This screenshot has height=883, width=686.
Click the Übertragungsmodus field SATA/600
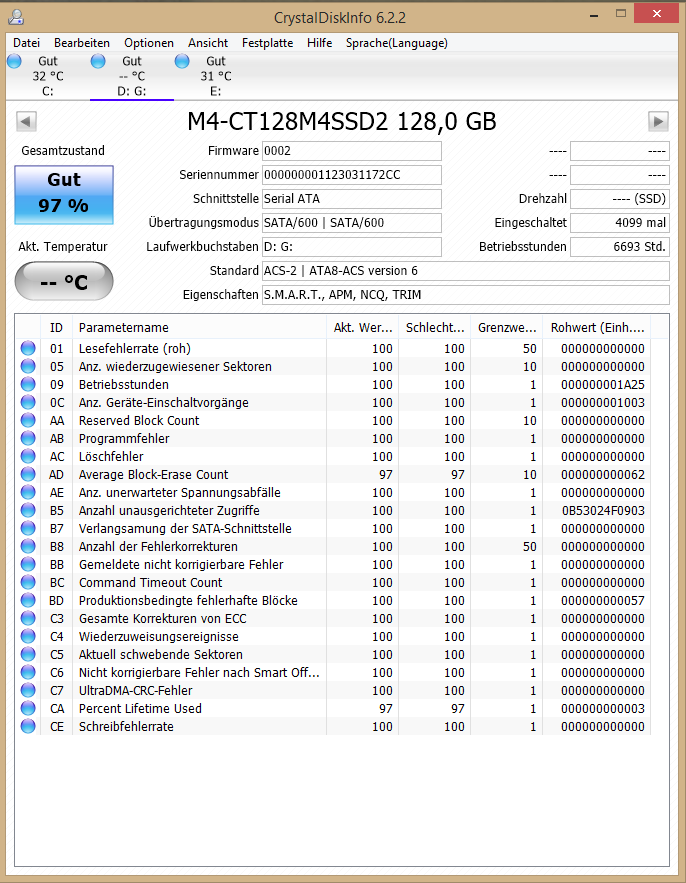[x=351, y=223]
